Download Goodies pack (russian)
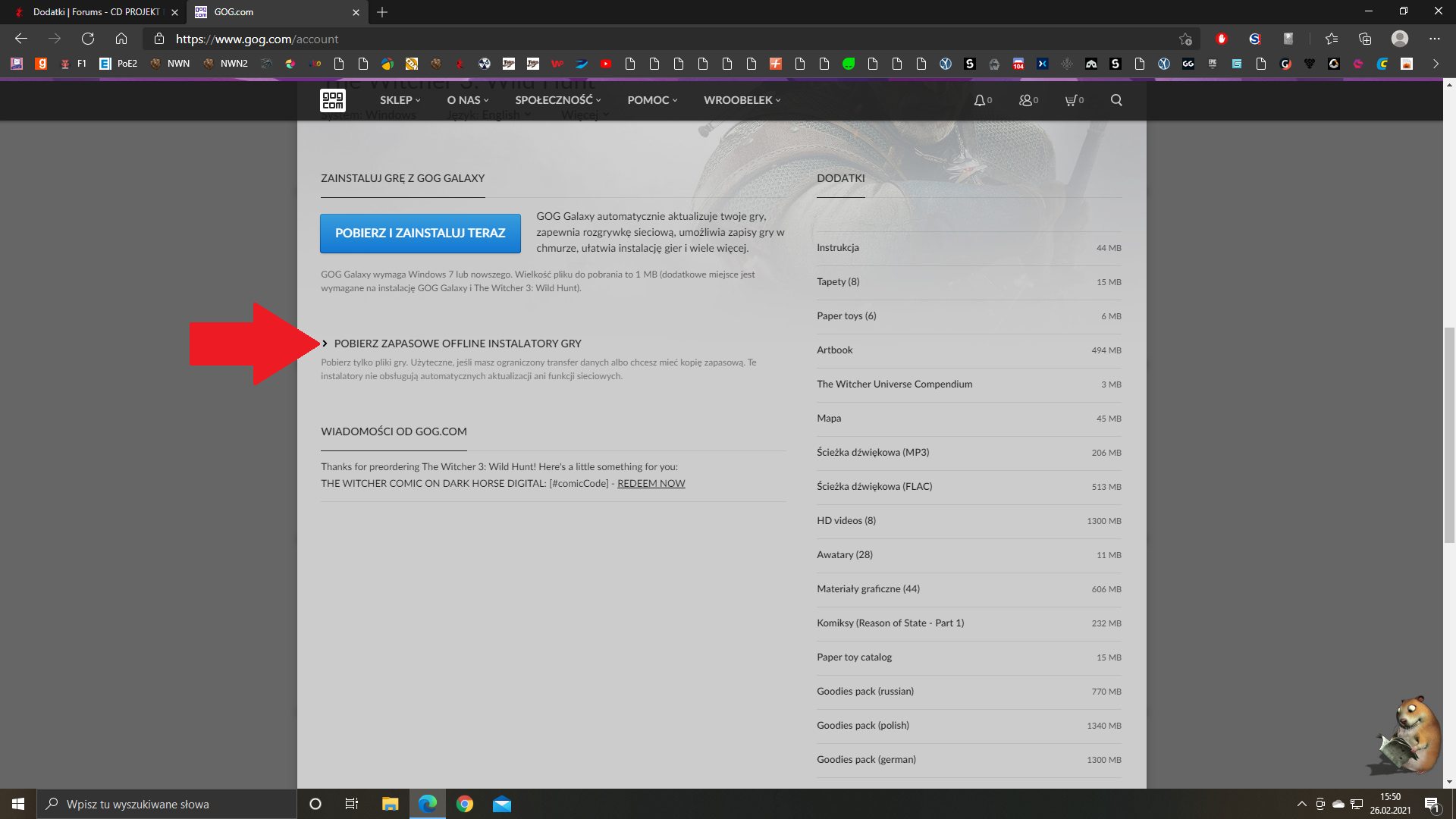1456x819 pixels. [x=968, y=692]
